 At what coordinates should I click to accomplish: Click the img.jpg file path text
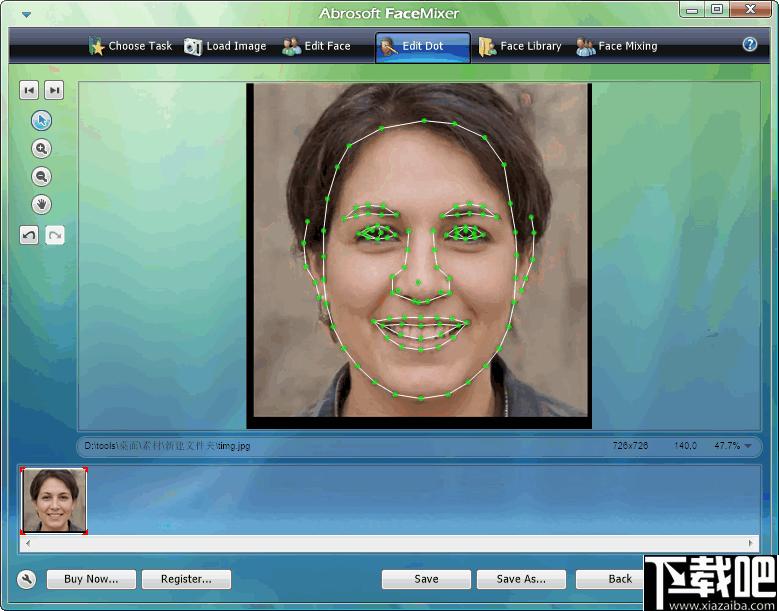click(x=167, y=446)
